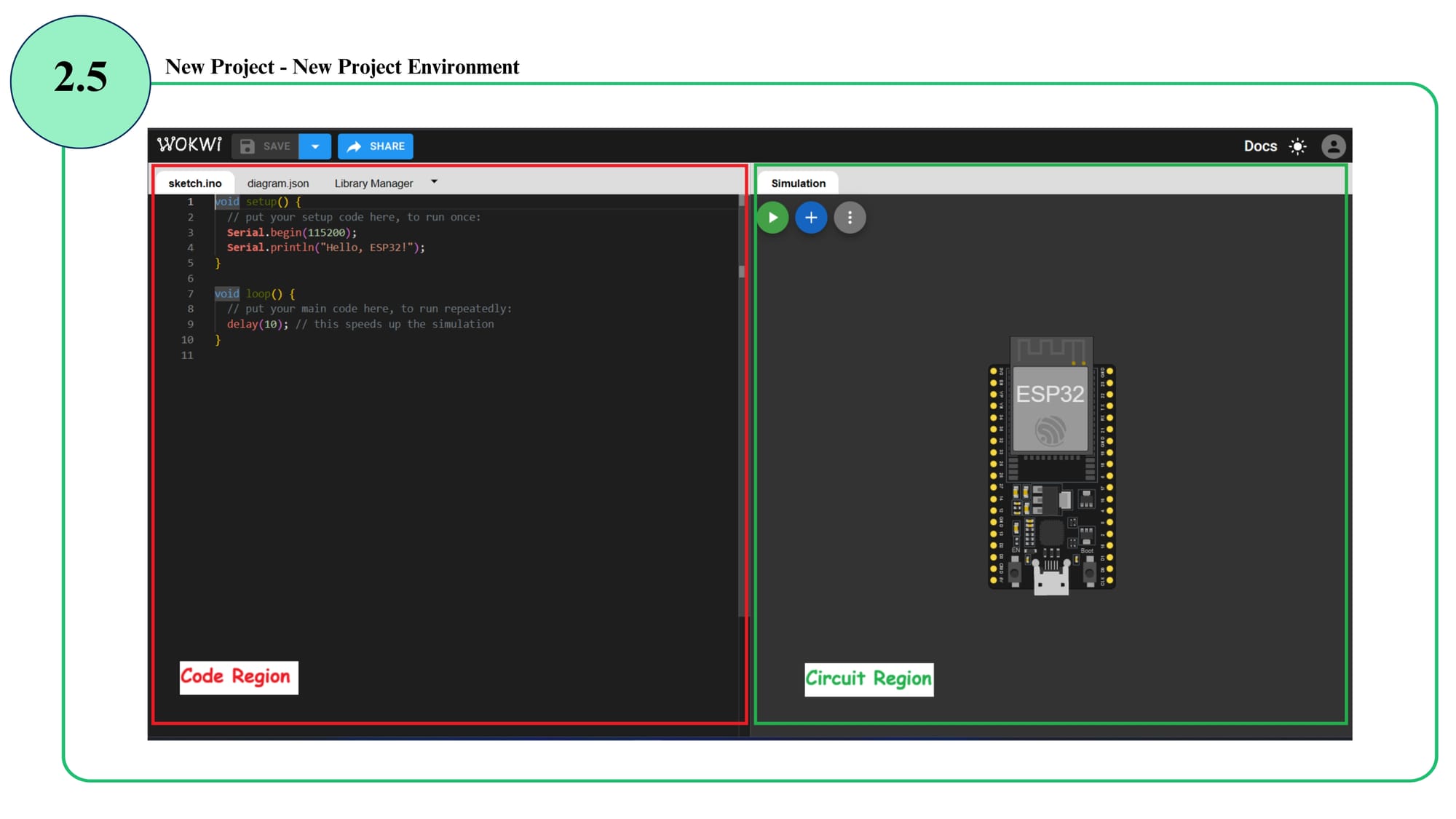The height and width of the screenshot is (819, 1456).
Task: Toggle light/dark theme with the sun icon
Action: [x=1297, y=146]
